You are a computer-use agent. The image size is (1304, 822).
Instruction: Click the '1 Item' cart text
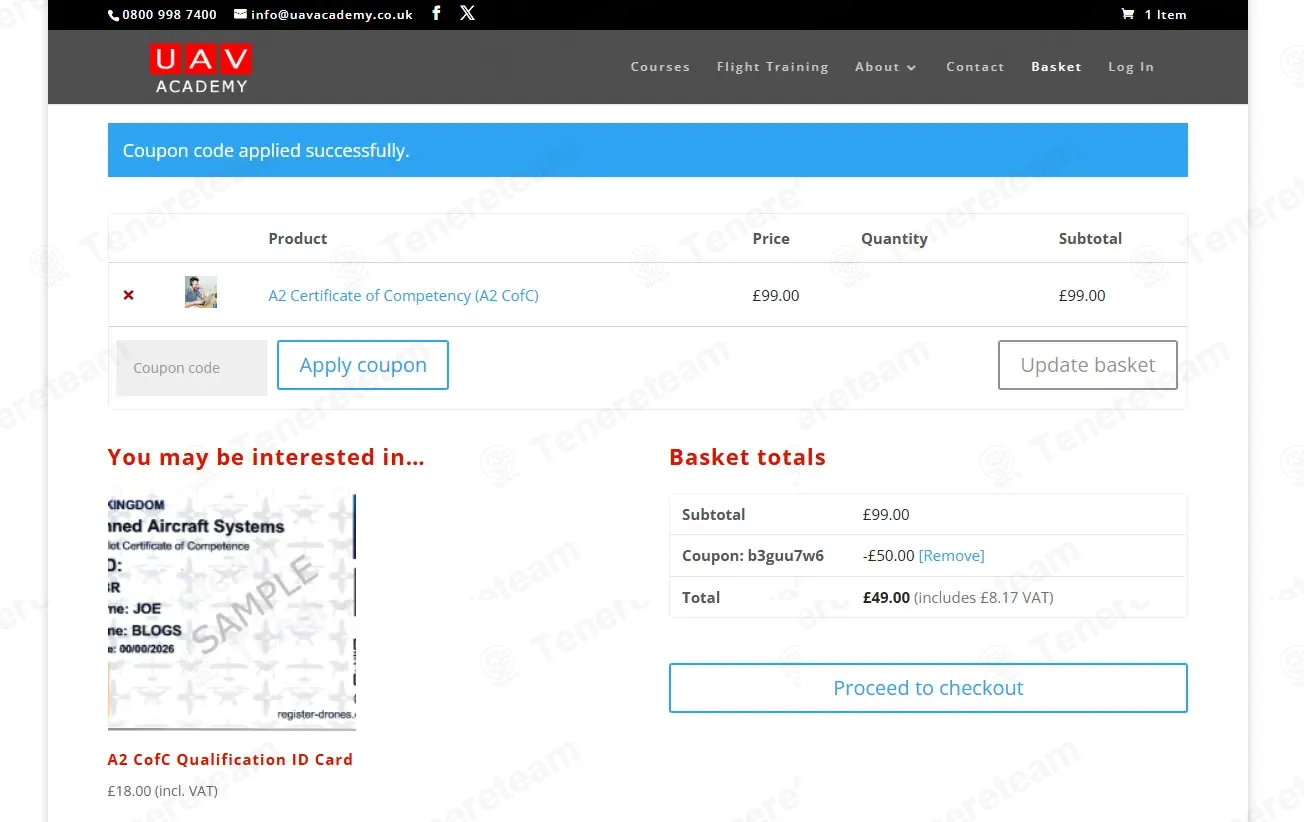pos(1165,15)
